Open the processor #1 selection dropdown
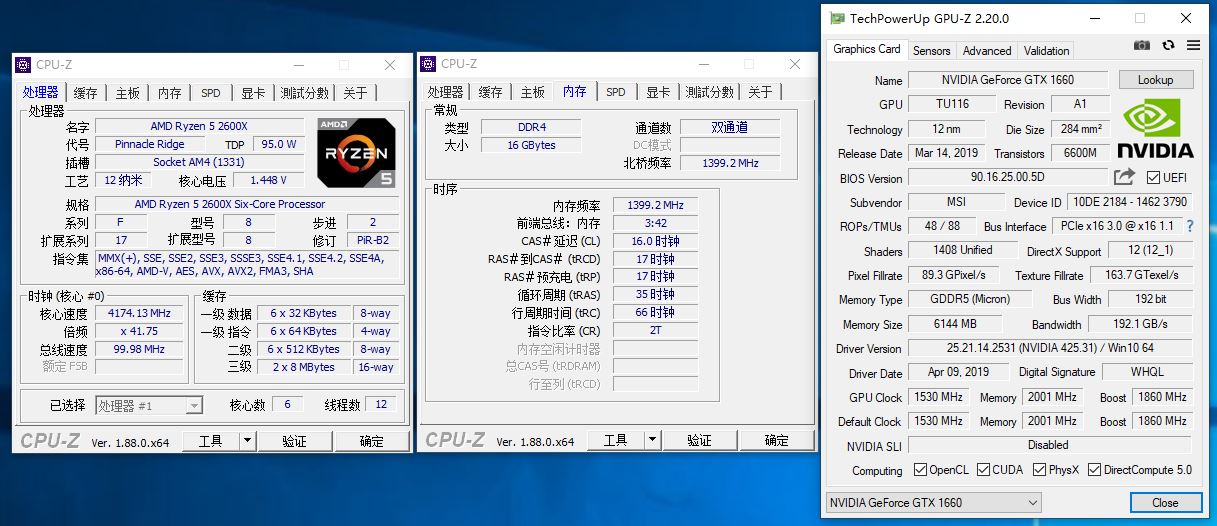Viewport: 1217px width, 526px height. point(149,405)
